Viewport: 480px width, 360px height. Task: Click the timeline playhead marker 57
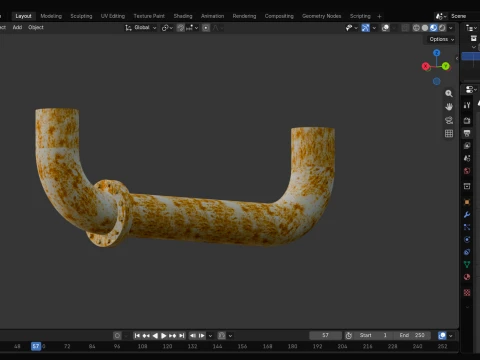pyautogui.click(x=36, y=346)
